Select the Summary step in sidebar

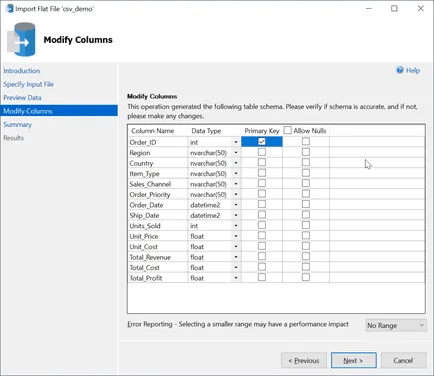coord(18,125)
